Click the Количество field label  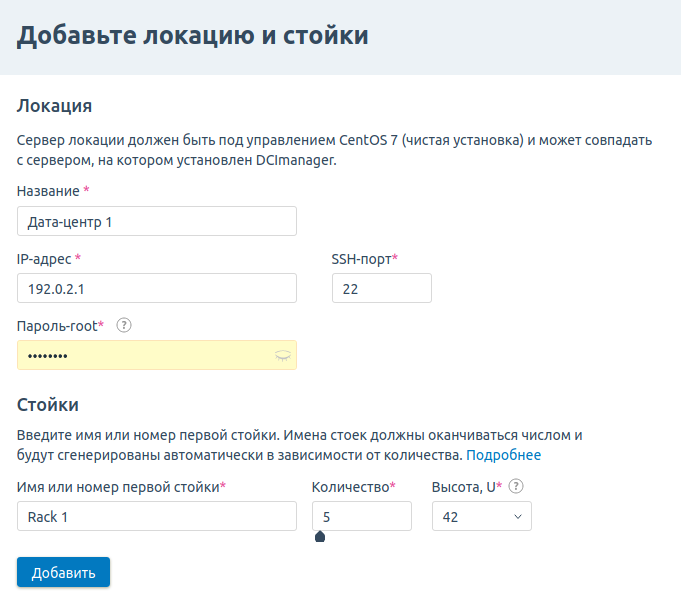350,486
